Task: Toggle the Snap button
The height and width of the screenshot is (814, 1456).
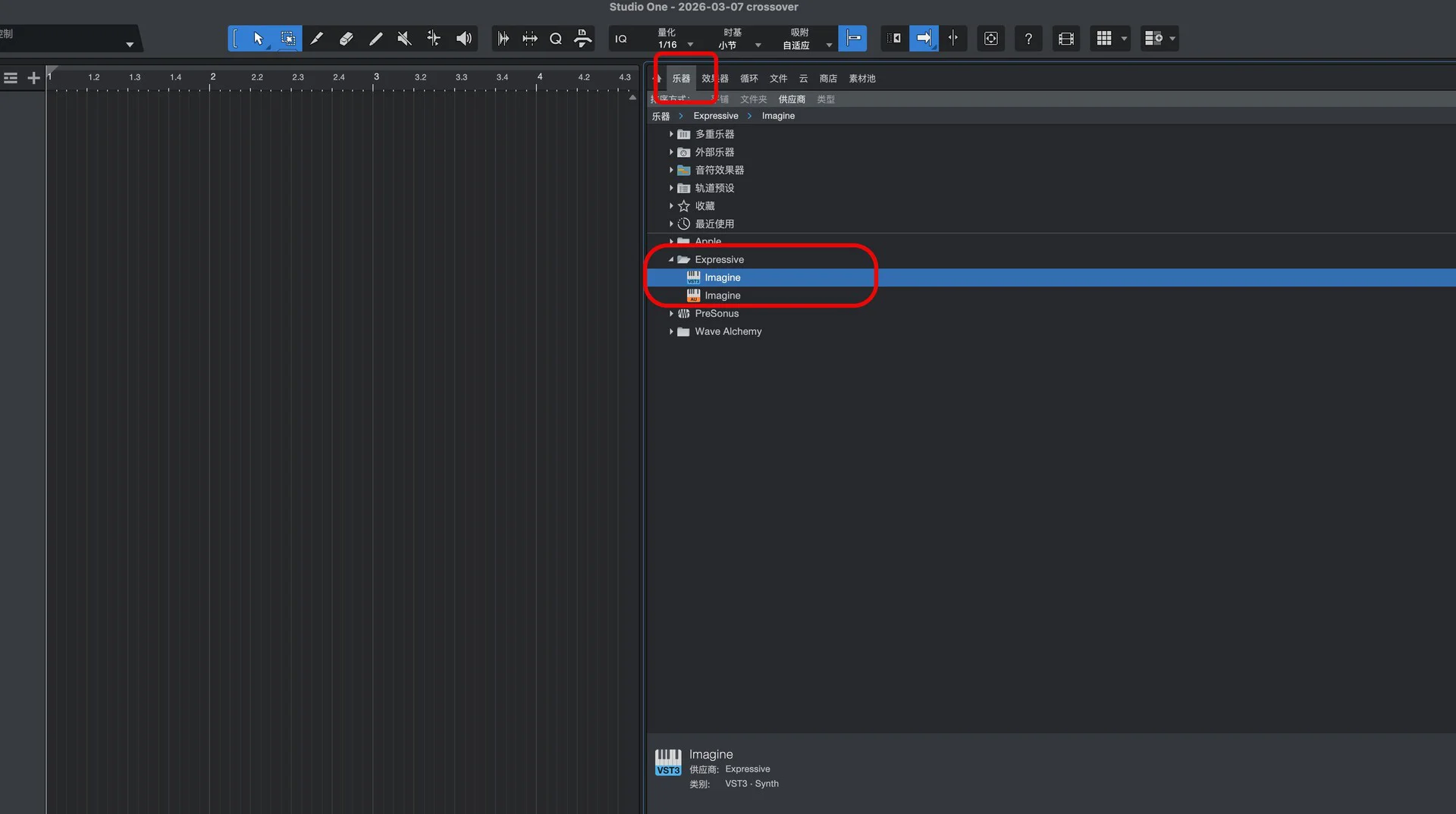Action: pyautogui.click(x=853, y=39)
